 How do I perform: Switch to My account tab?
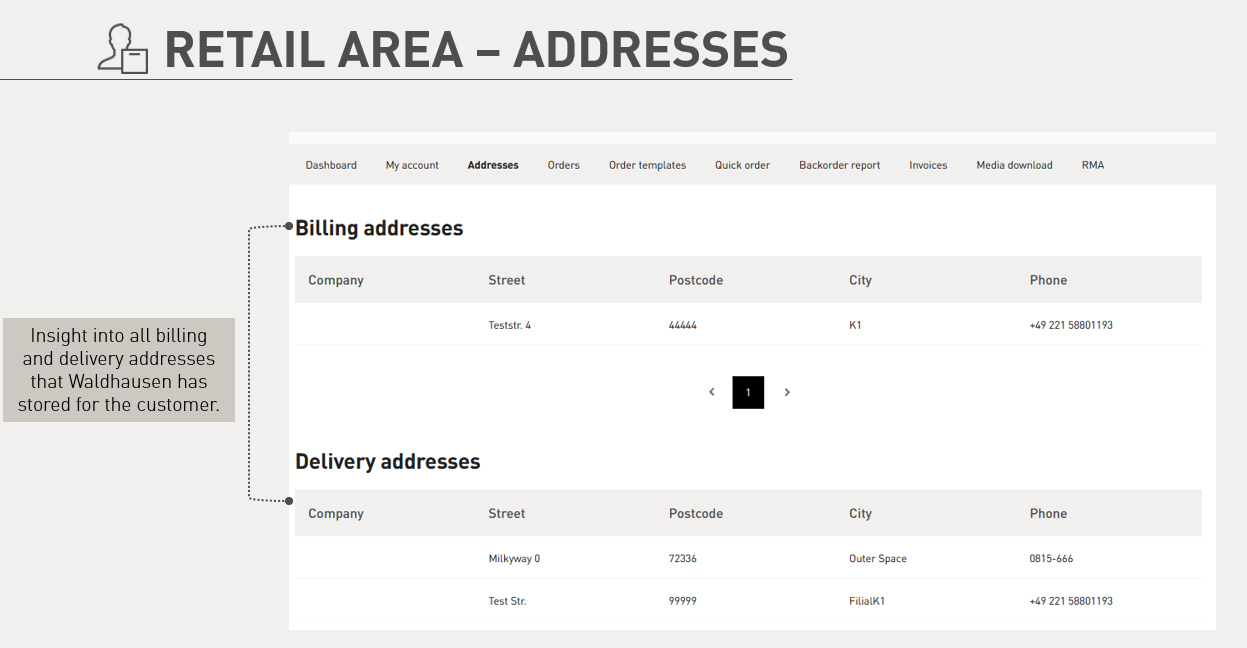[412, 165]
